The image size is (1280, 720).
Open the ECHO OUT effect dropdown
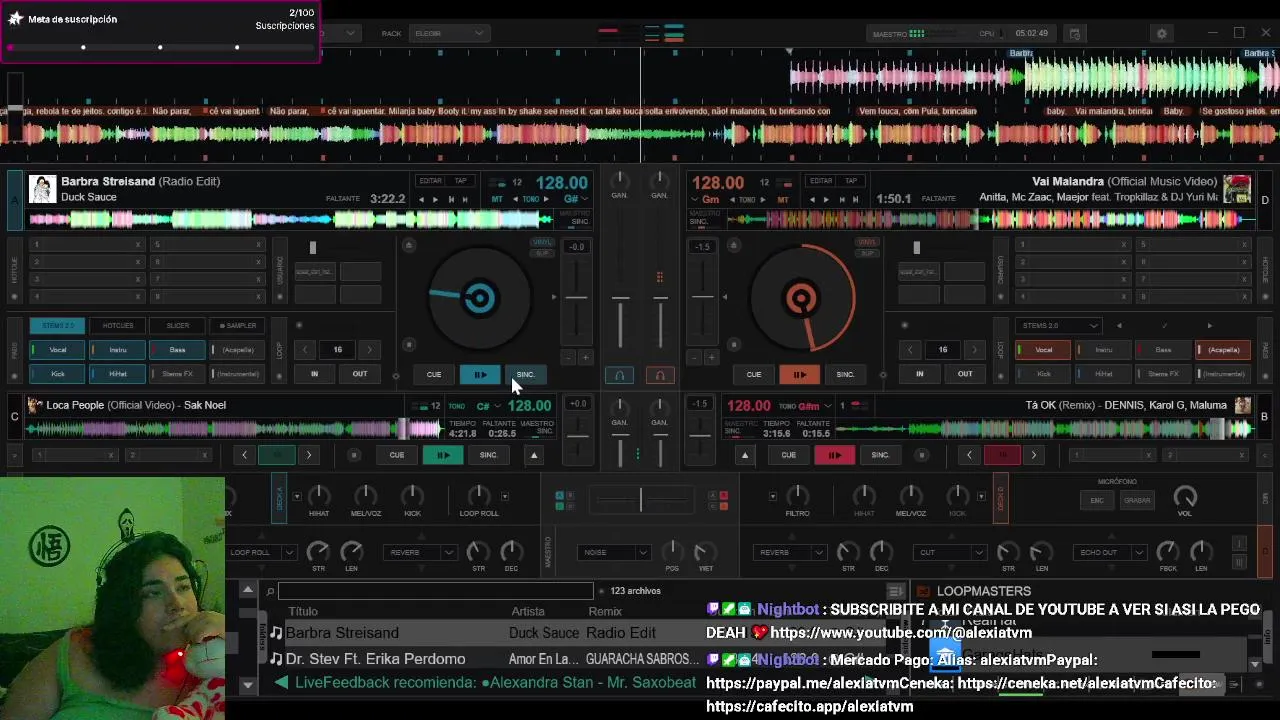point(1109,552)
